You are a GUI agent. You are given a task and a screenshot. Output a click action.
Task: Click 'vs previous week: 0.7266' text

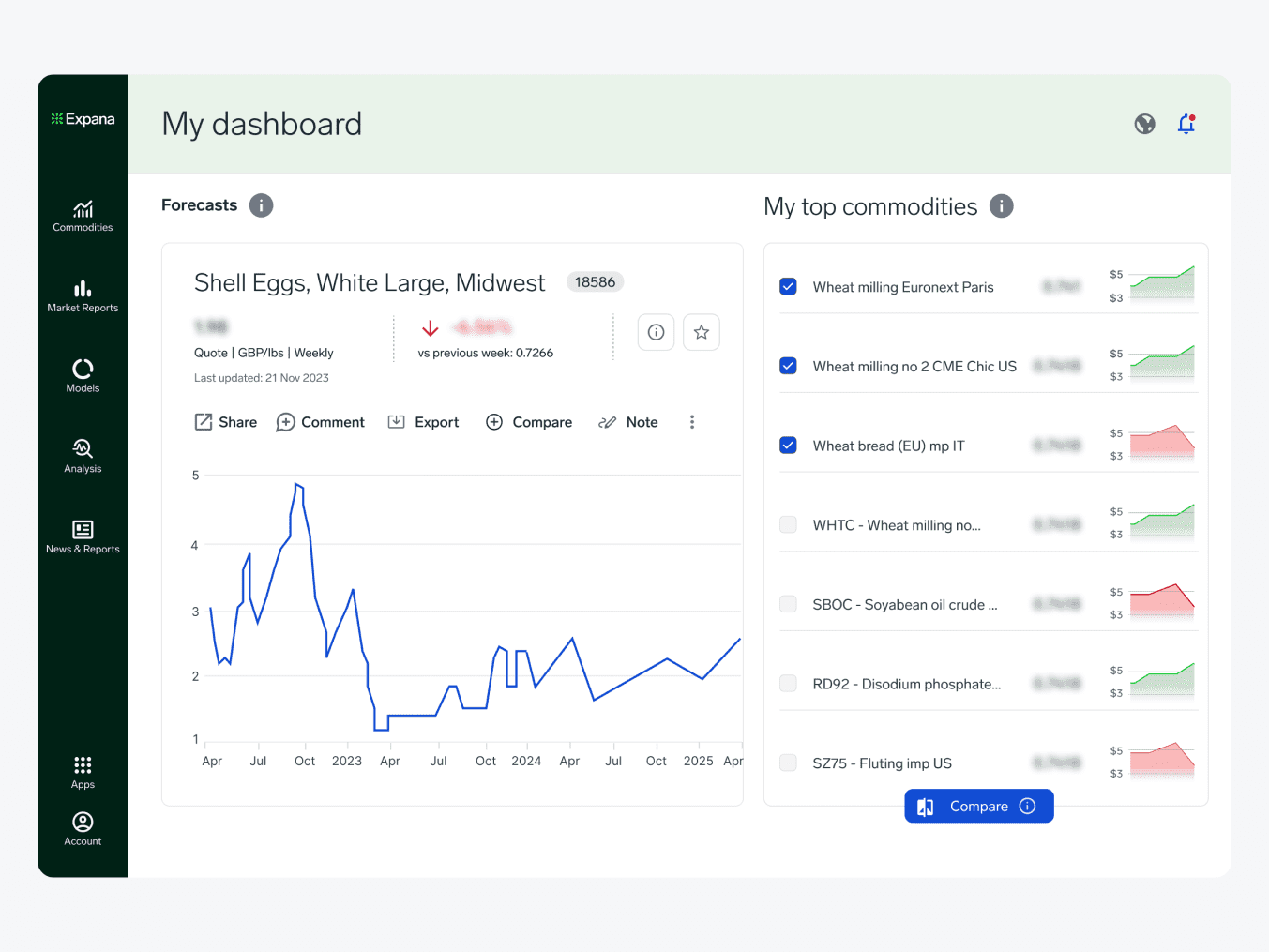coord(486,354)
